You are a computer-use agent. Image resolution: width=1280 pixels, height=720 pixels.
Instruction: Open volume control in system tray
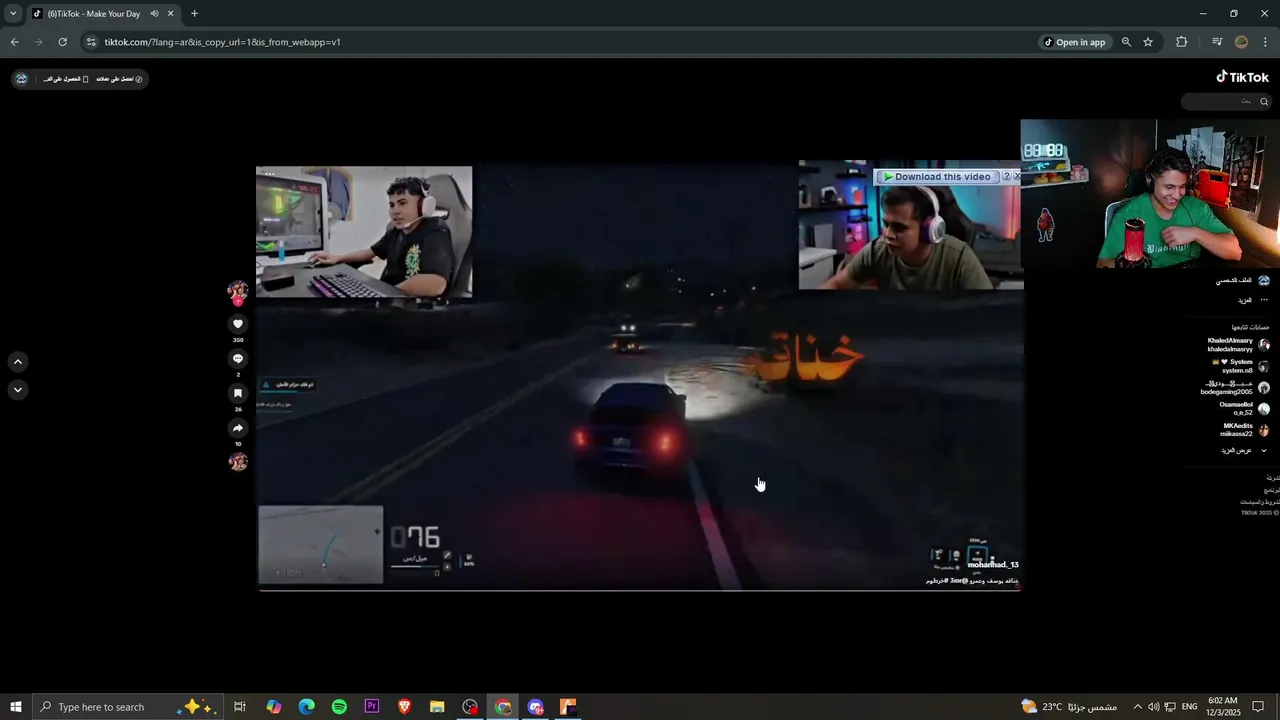tap(1153, 707)
